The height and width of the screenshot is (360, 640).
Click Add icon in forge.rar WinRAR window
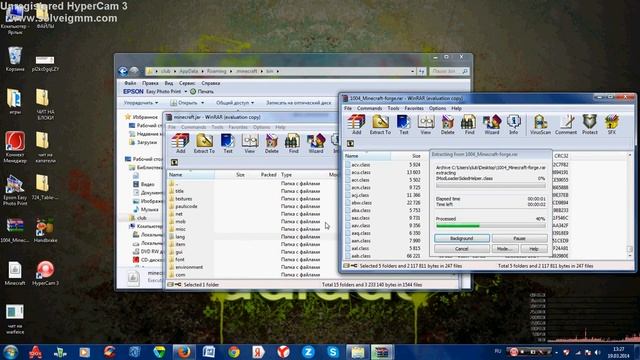(x=356, y=124)
